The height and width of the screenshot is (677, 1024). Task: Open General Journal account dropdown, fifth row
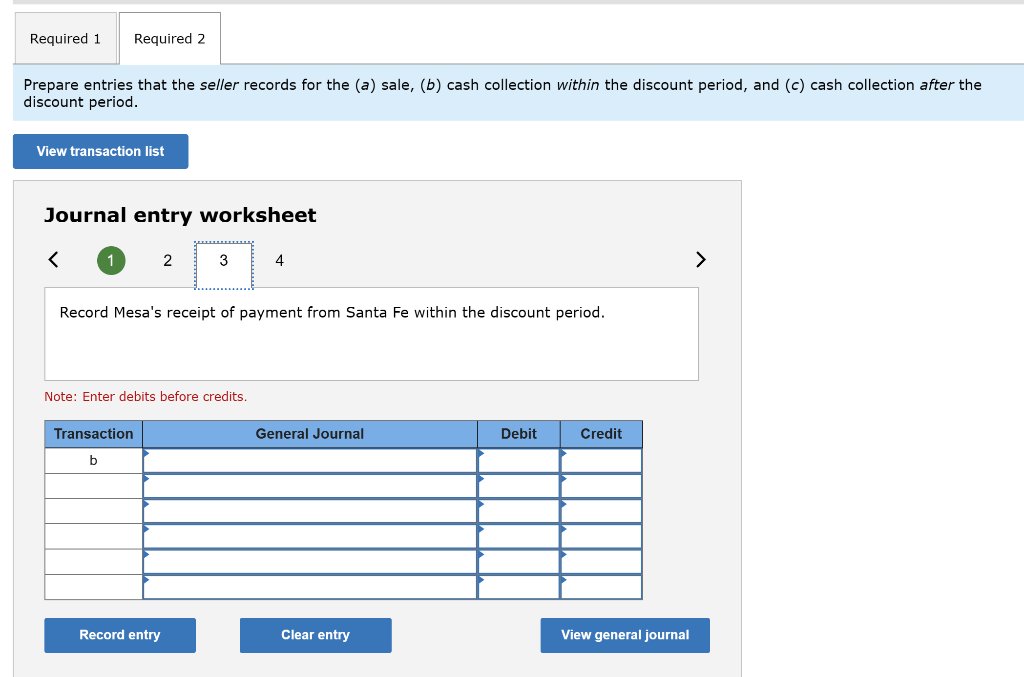tap(310, 562)
